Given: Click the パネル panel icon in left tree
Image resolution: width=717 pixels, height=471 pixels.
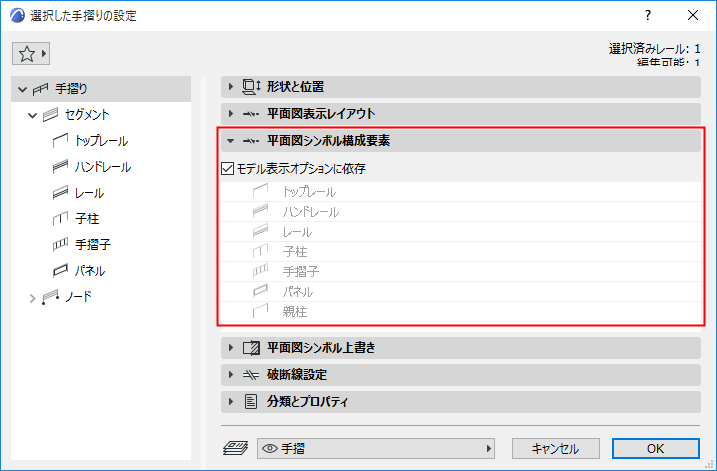Looking at the screenshot, I should tap(60, 271).
